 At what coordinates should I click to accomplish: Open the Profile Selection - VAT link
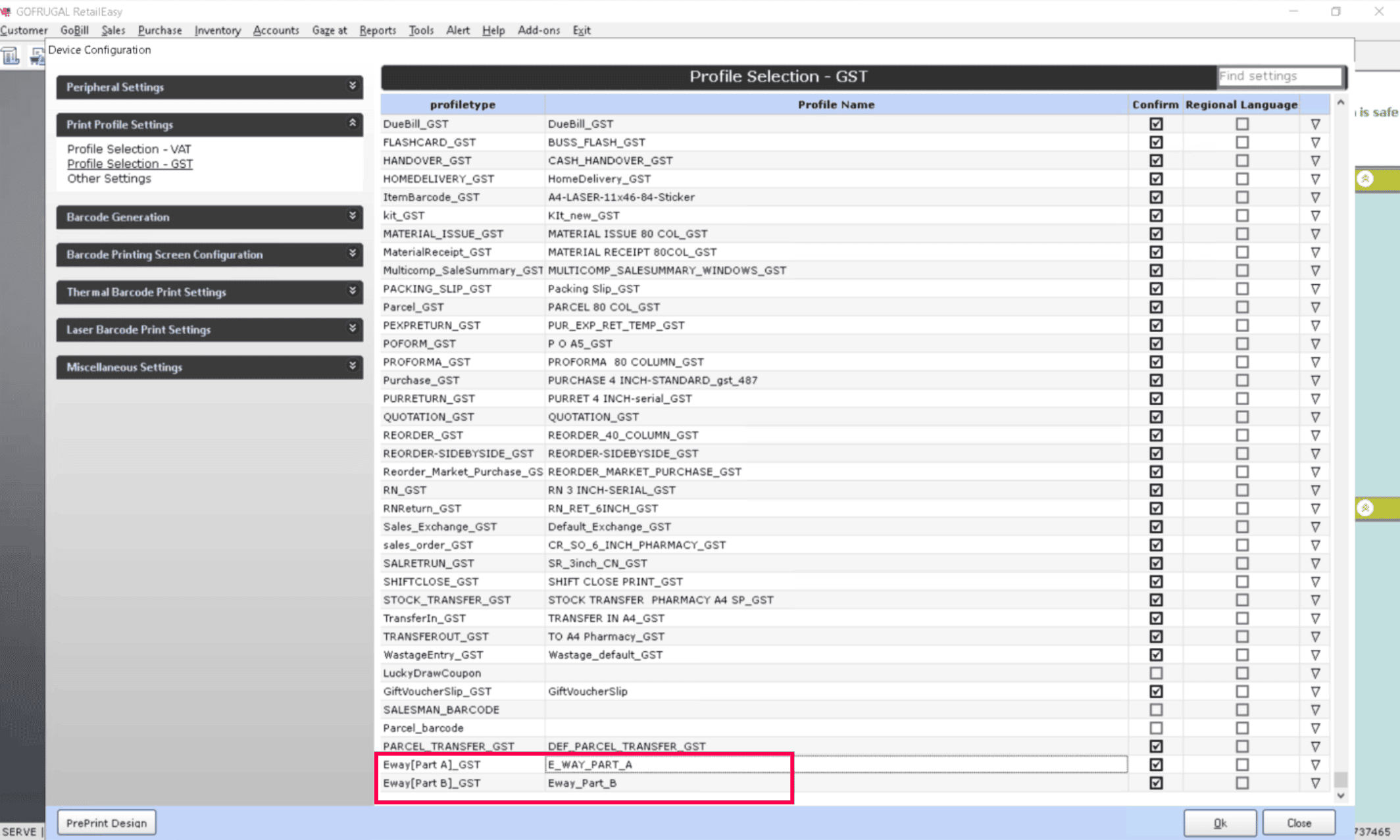tap(129, 149)
